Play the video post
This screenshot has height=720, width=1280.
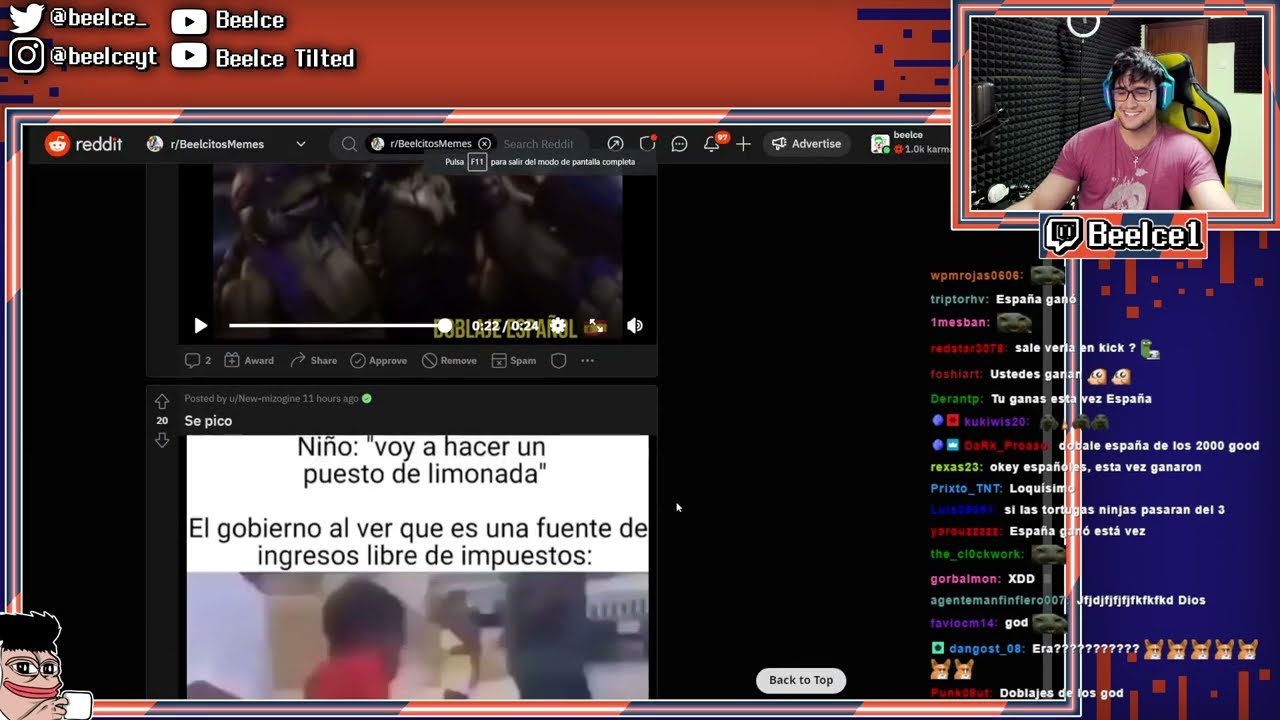(200, 325)
